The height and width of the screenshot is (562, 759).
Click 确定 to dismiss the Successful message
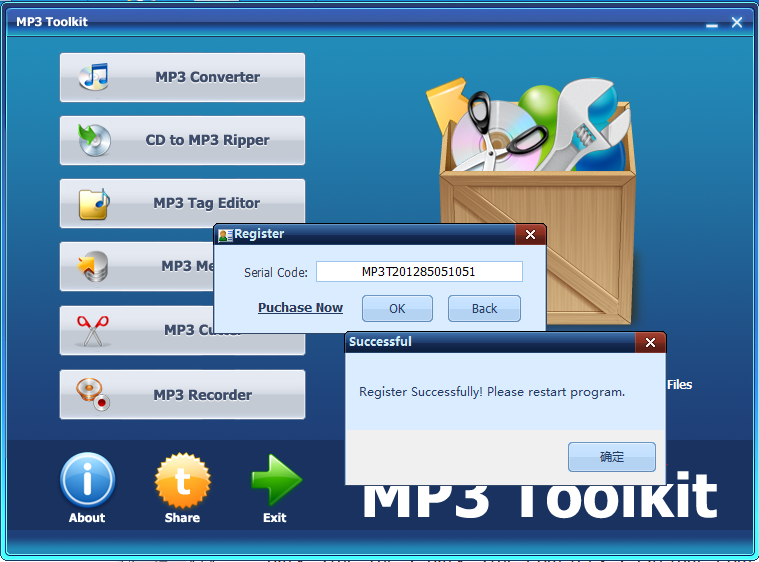[612, 456]
